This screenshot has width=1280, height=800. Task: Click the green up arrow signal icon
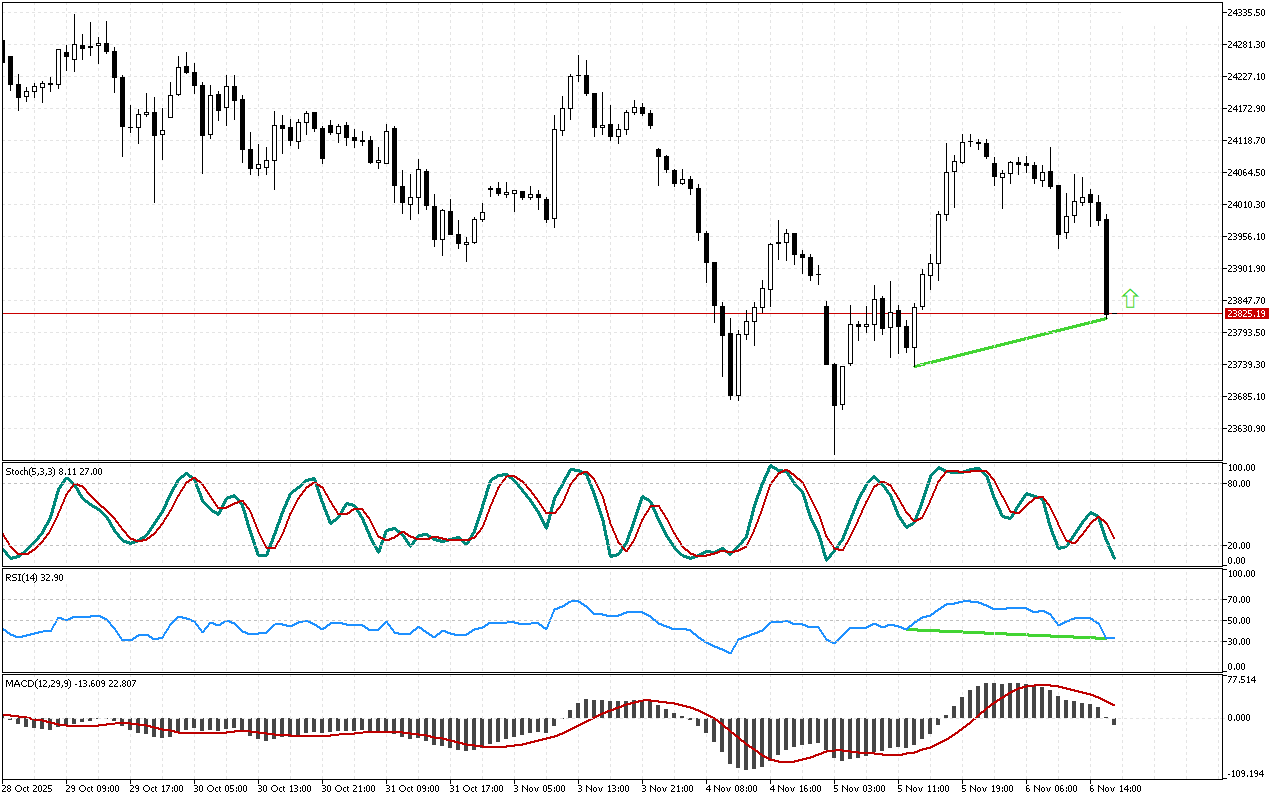click(1130, 298)
